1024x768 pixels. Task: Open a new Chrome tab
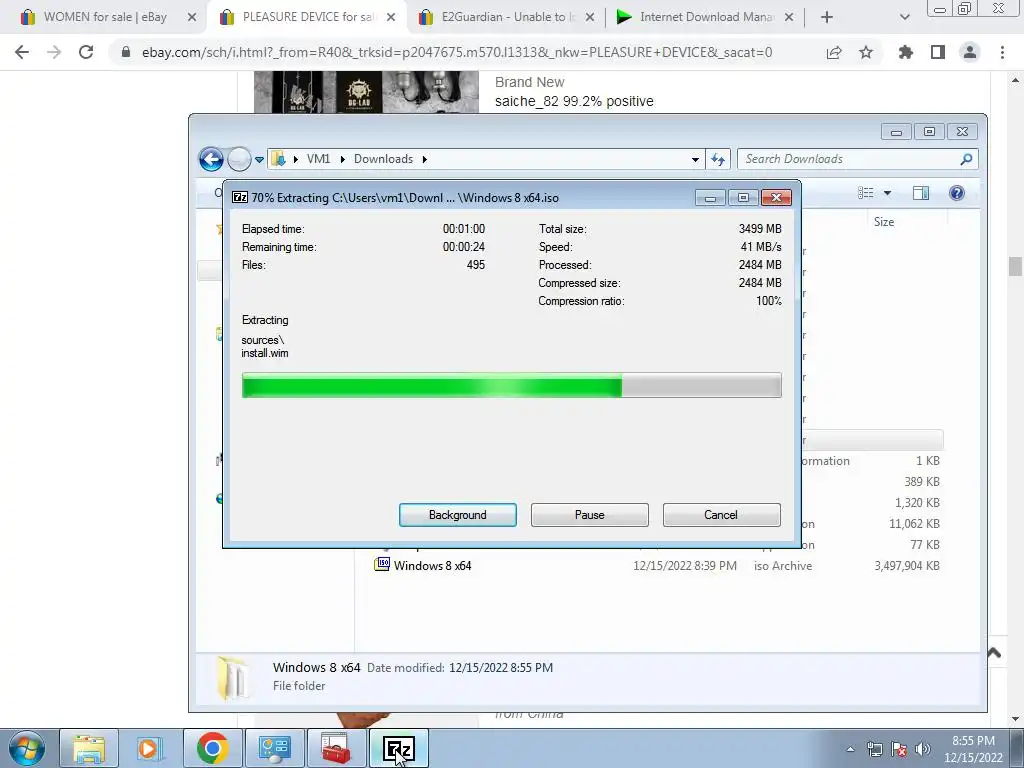827,18
